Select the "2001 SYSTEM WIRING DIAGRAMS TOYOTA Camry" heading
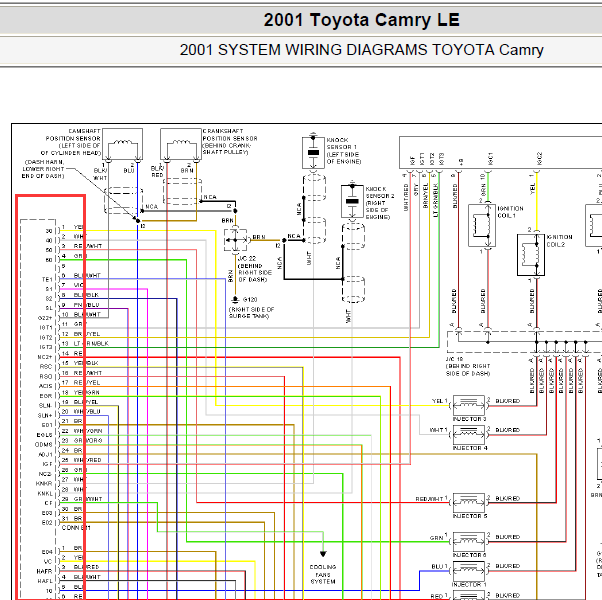This screenshot has height=600, width=602. click(361, 50)
